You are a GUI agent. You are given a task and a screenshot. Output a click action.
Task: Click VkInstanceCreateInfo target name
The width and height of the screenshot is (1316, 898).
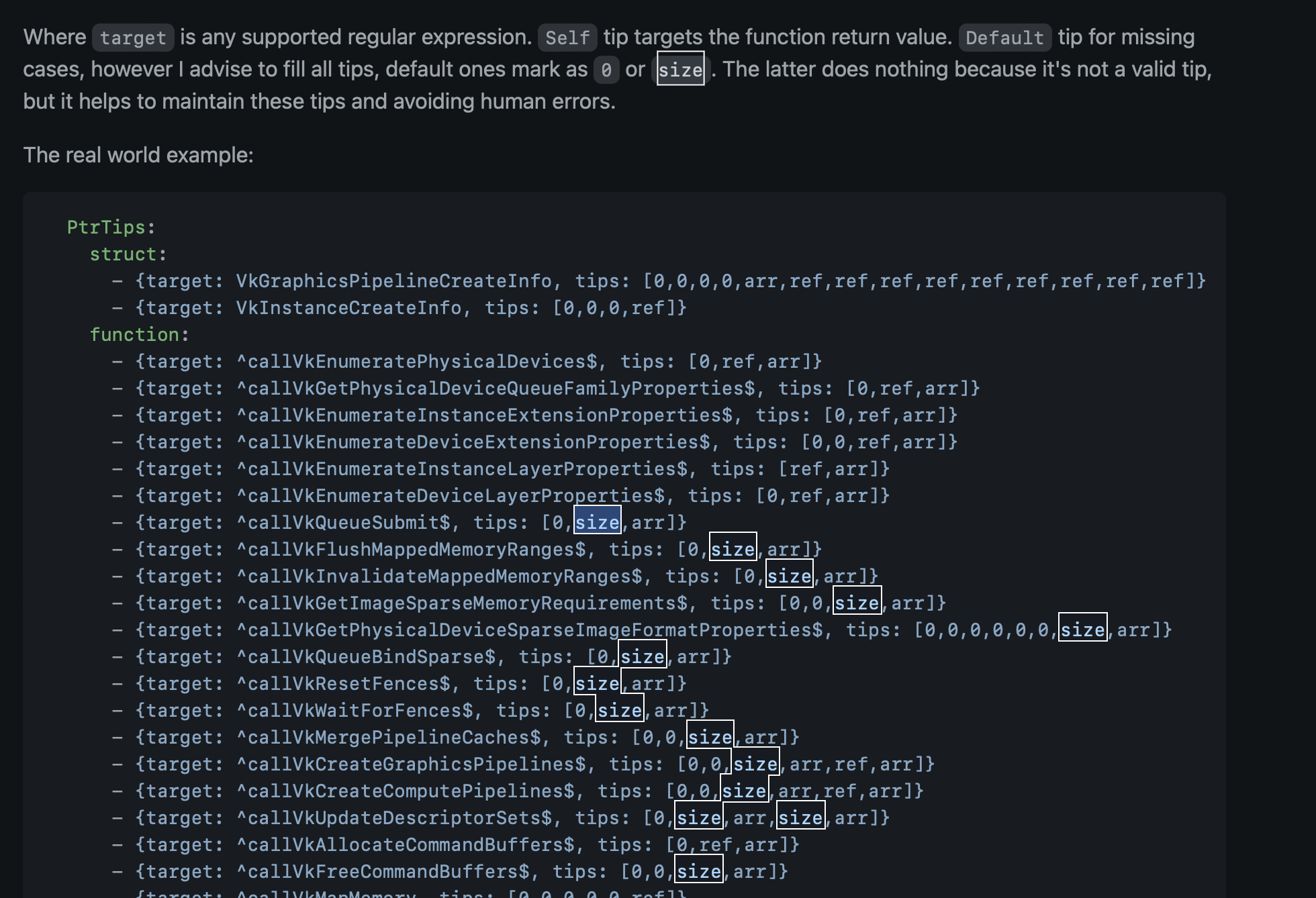(x=348, y=308)
